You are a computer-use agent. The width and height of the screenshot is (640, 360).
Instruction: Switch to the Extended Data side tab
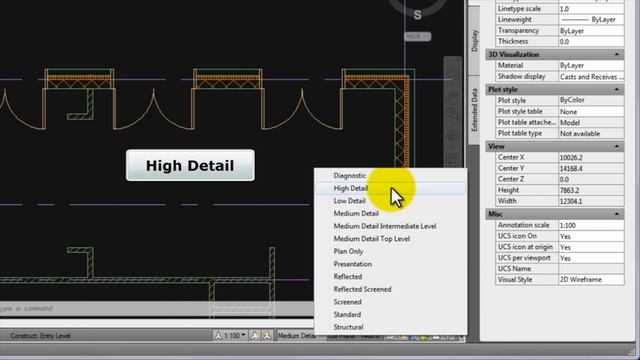[474, 110]
